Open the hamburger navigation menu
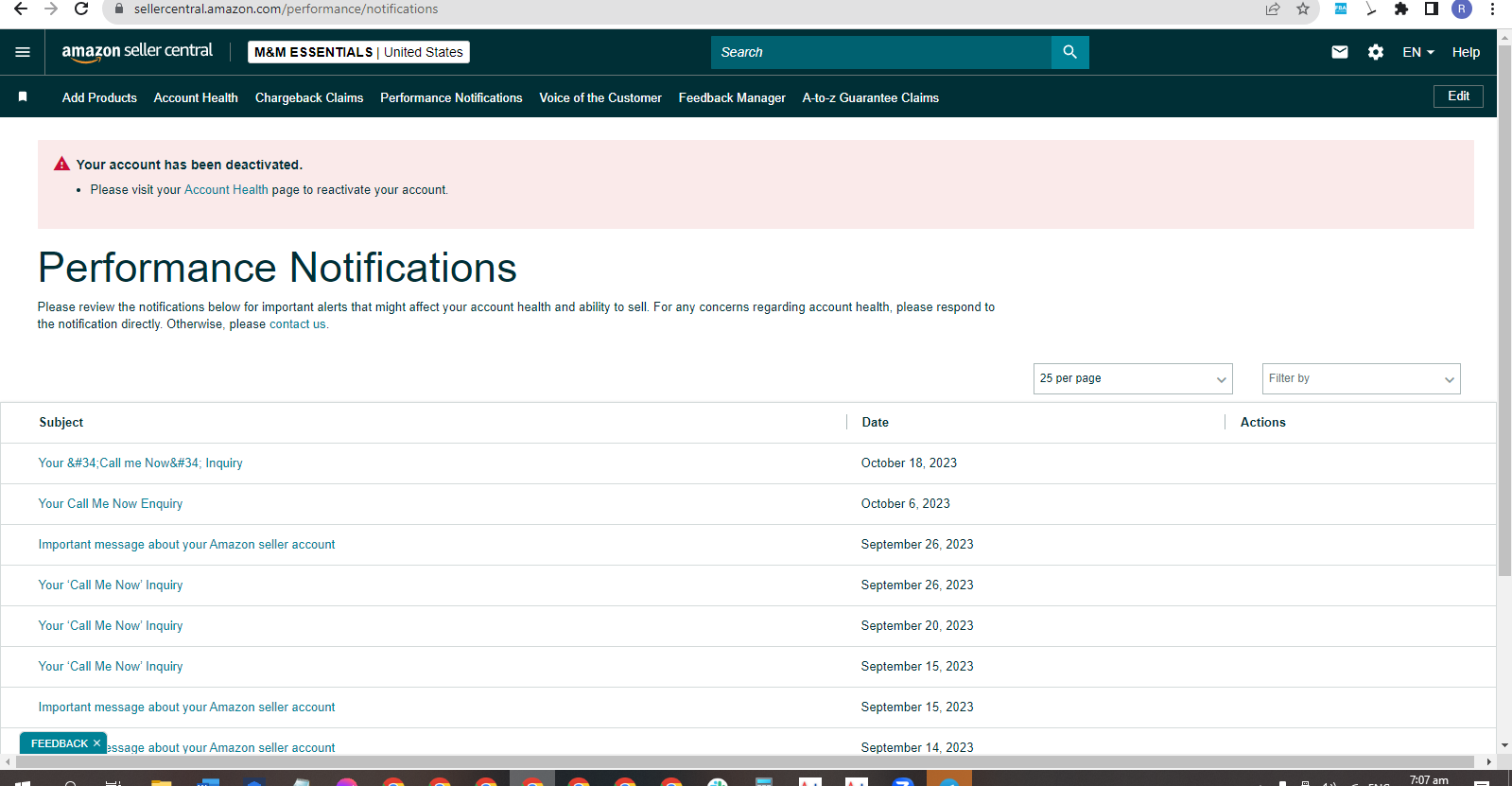Screen dimensions: 1512x786 tap(23, 52)
